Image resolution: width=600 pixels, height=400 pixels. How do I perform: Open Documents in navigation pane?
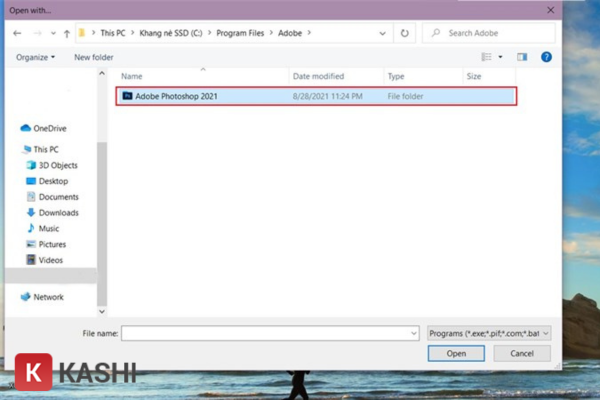click(59, 197)
